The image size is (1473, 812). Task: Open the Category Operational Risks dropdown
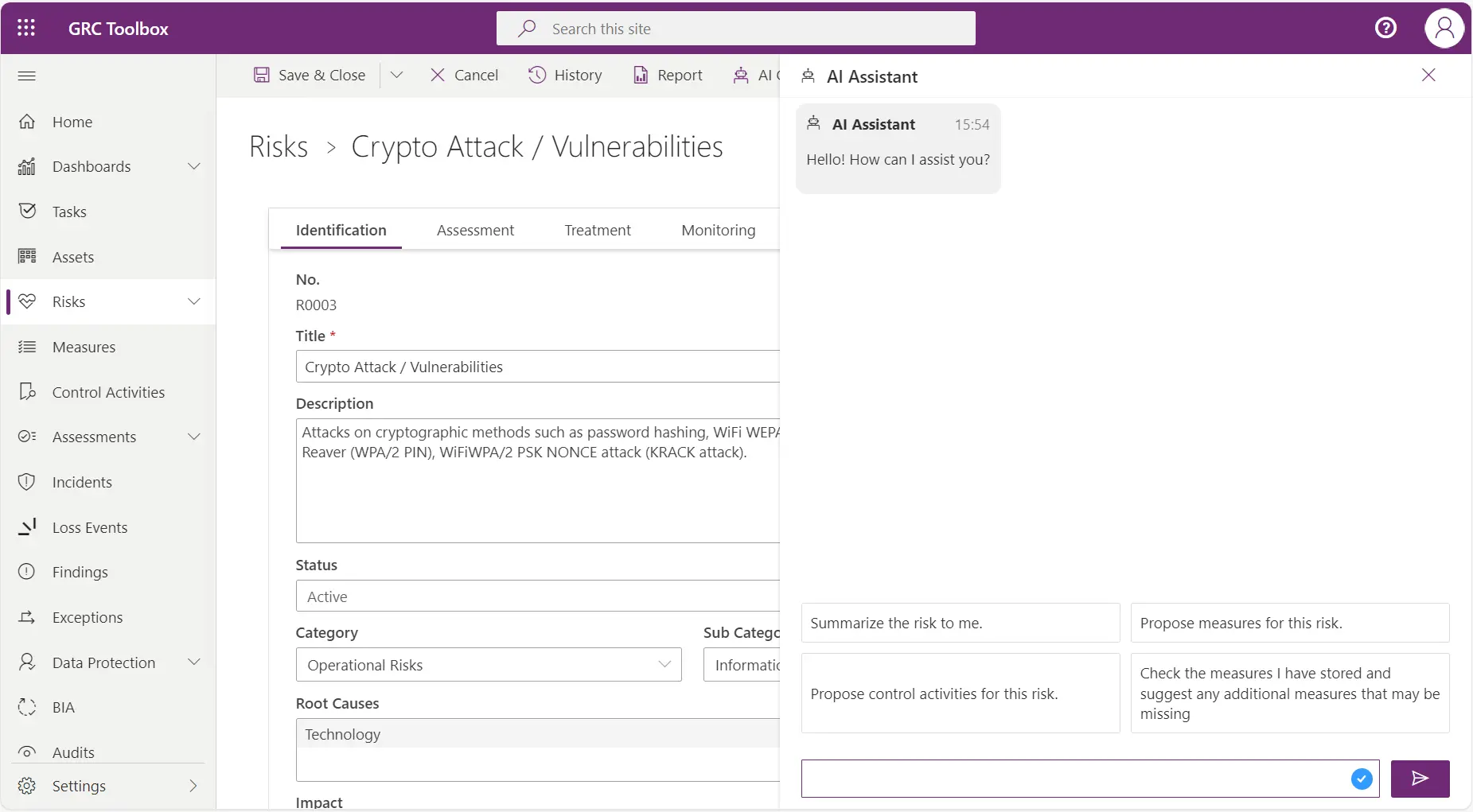(x=489, y=665)
